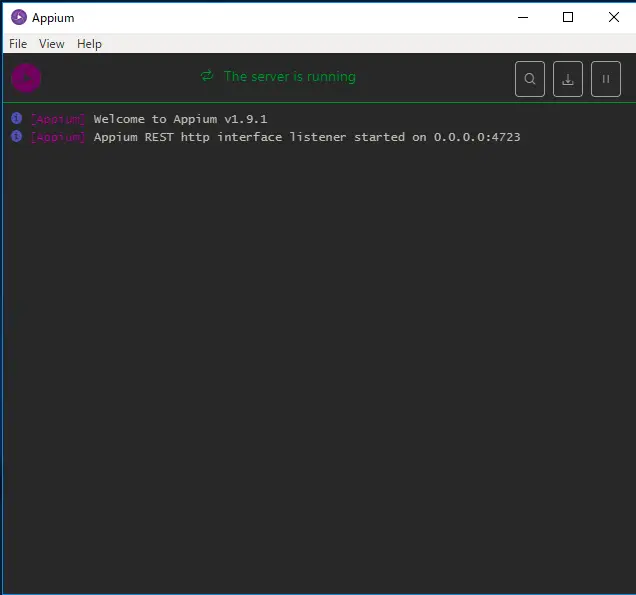Viewport: 636px width, 595px height.
Task: Click the purple Appium logo in toolbar
Action: click(26, 78)
